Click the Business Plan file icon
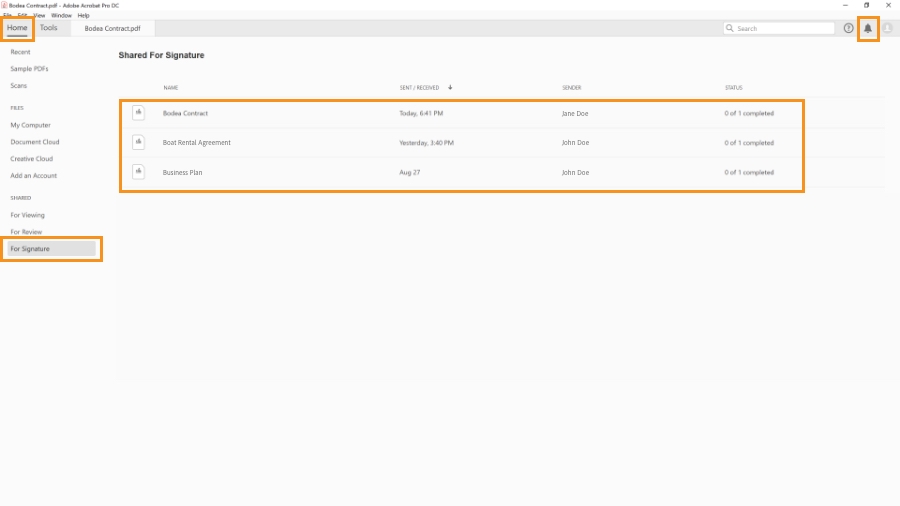Viewport: 900px width, 506px height. tap(138, 172)
